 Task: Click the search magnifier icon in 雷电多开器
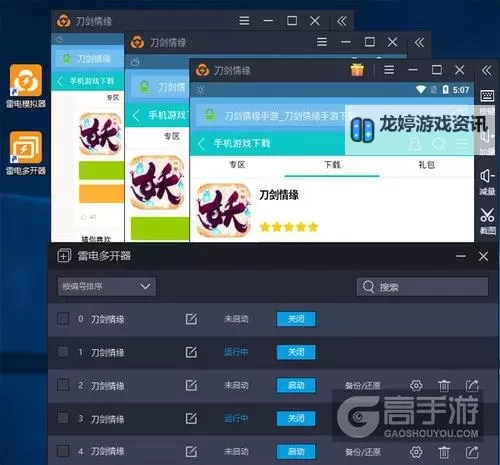pos(368,287)
